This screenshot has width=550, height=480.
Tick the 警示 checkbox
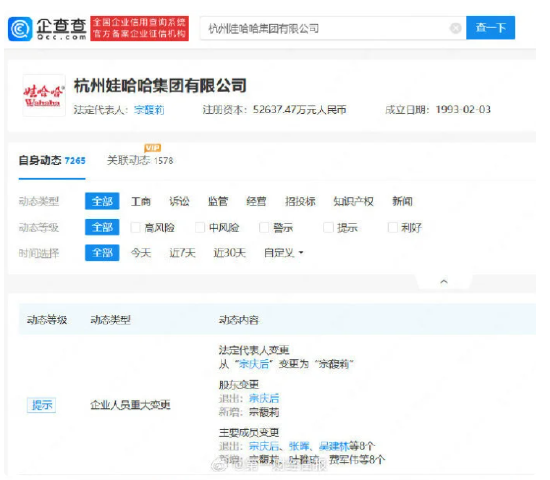coord(264,227)
